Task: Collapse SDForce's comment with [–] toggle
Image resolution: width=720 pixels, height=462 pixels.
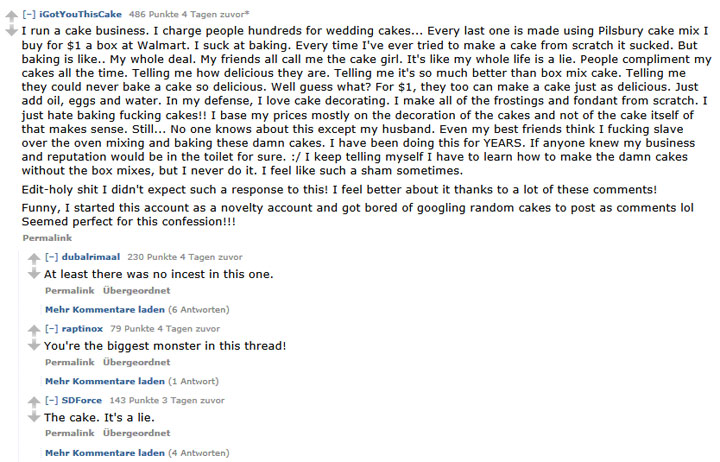Action: pos(51,400)
